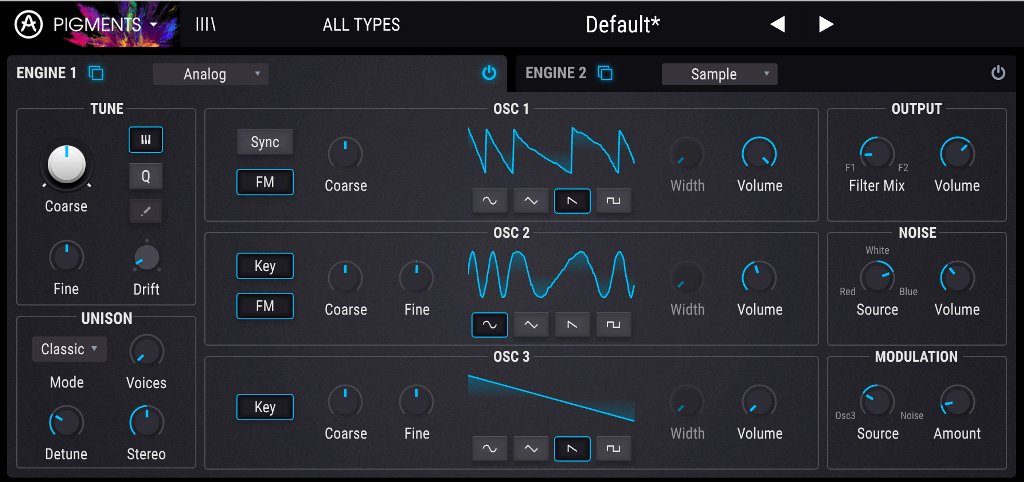Go to next preset with right arrow

826,25
